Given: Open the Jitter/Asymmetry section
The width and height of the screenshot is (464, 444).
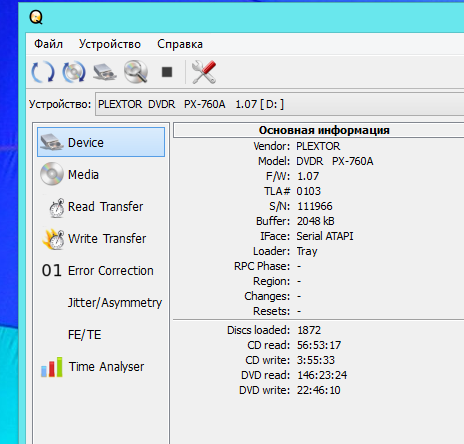Looking at the screenshot, I should click(x=101, y=302).
